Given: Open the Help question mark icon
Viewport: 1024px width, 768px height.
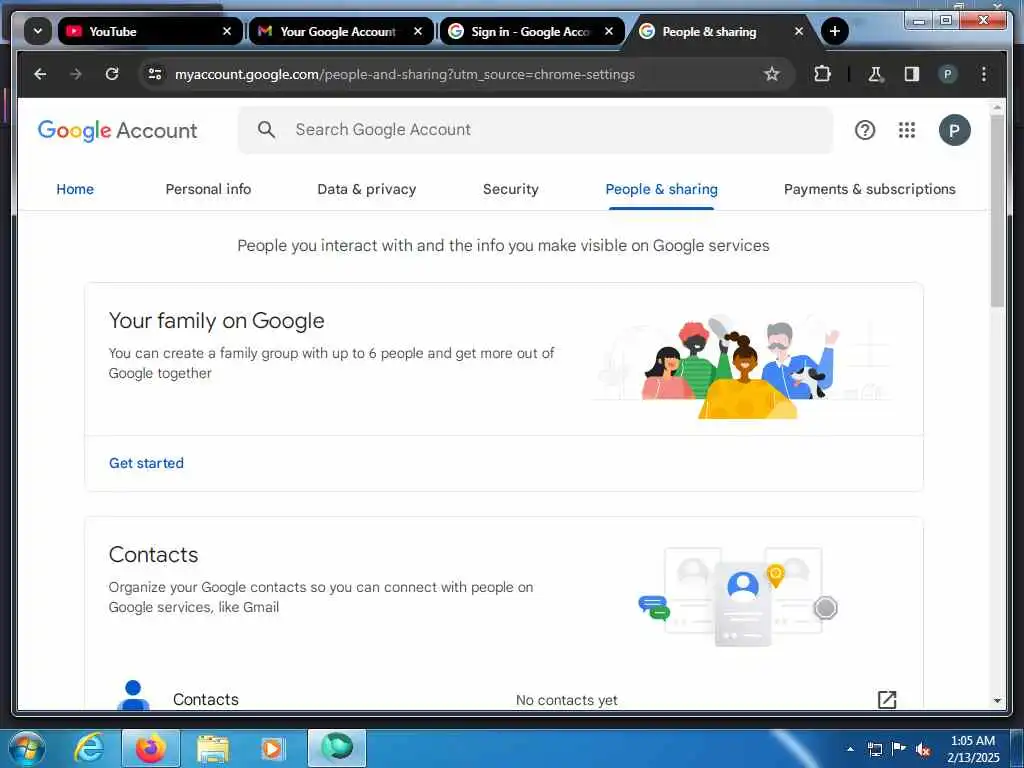Looking at the screenshot, I should (865, 130).
